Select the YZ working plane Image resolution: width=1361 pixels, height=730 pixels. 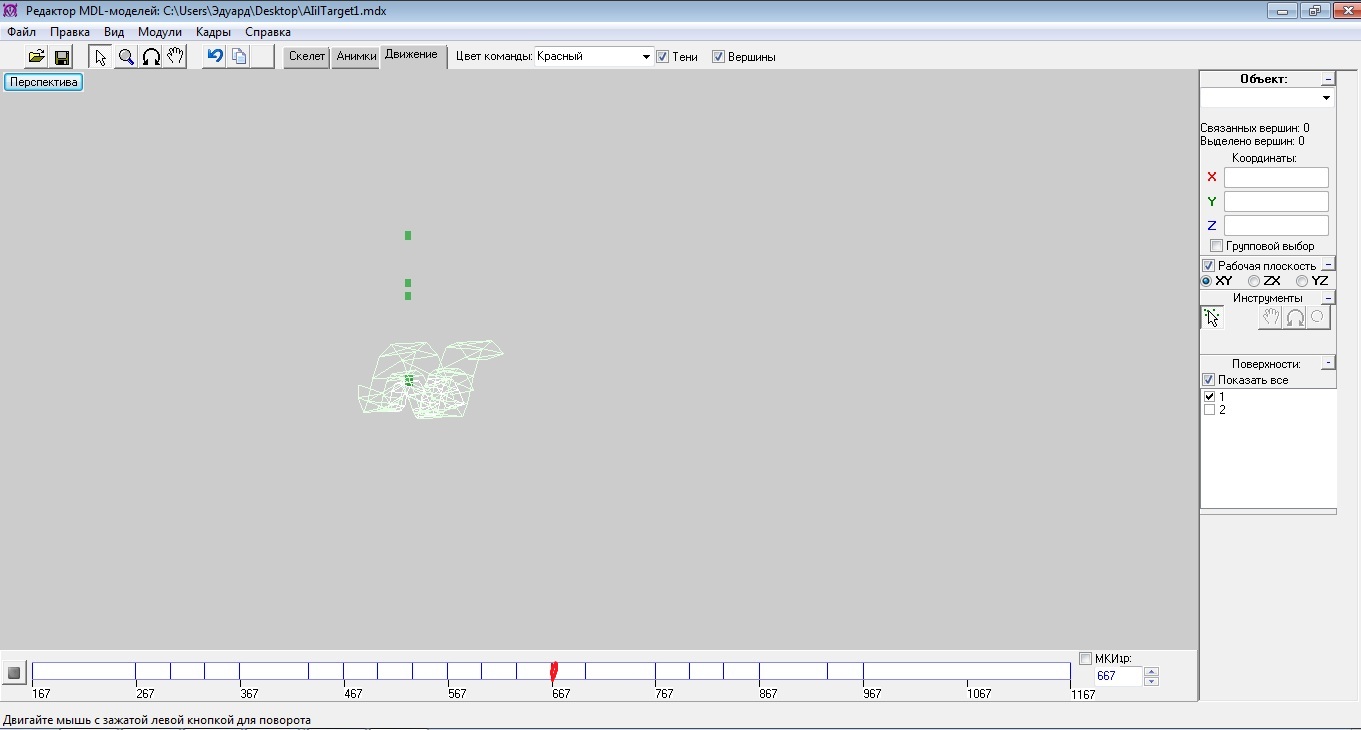1302,282
